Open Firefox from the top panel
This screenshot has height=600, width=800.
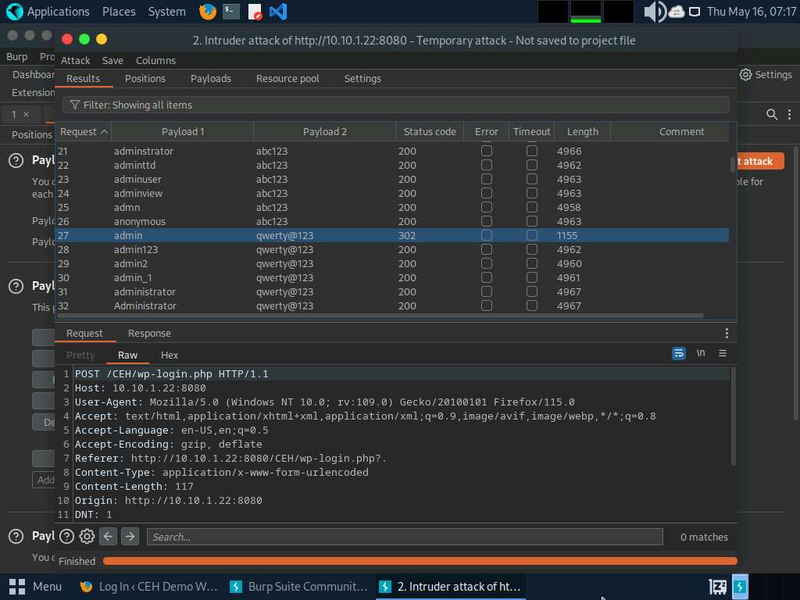click(207, 11)
